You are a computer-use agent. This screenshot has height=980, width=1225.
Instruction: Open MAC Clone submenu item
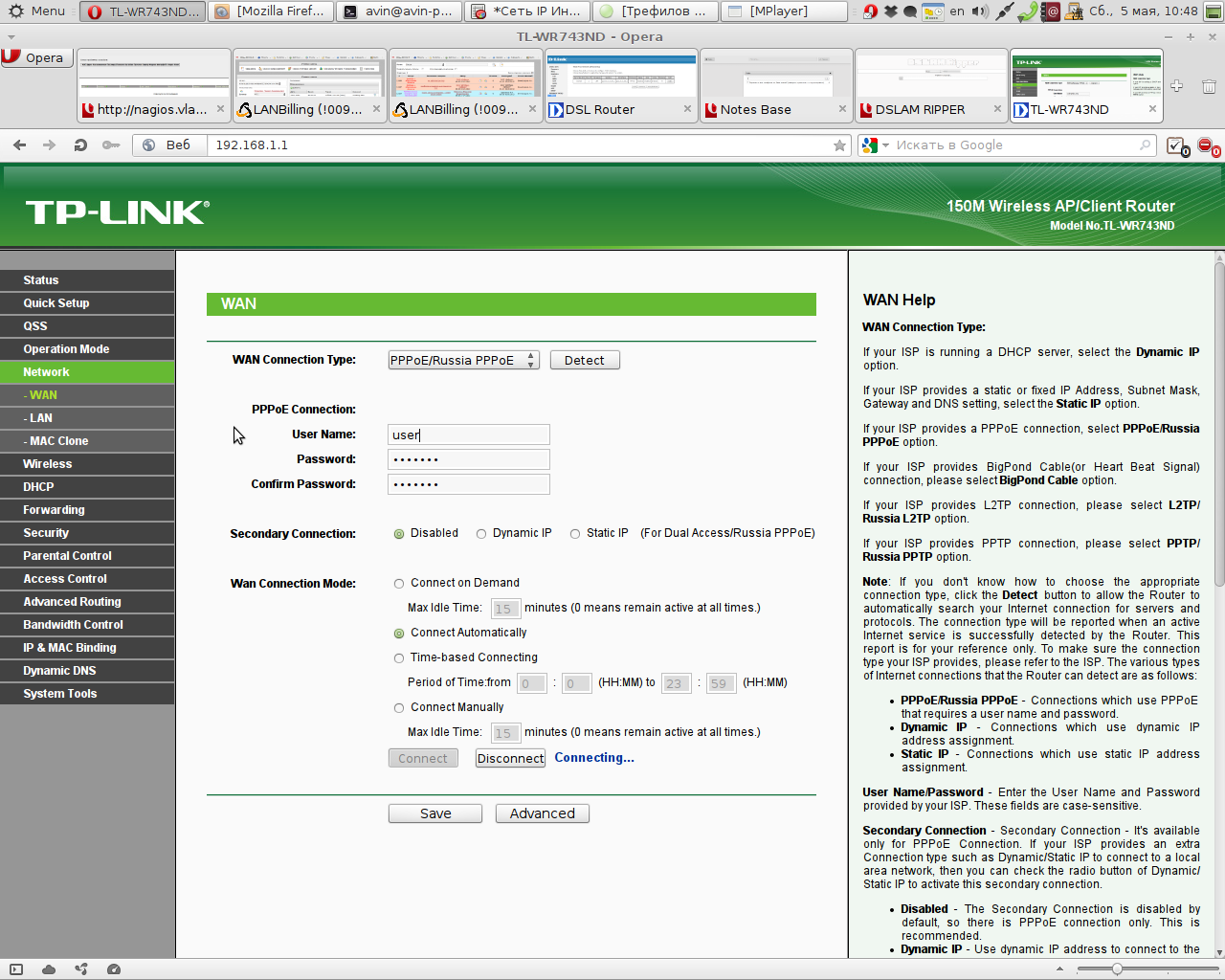[87, 441]
